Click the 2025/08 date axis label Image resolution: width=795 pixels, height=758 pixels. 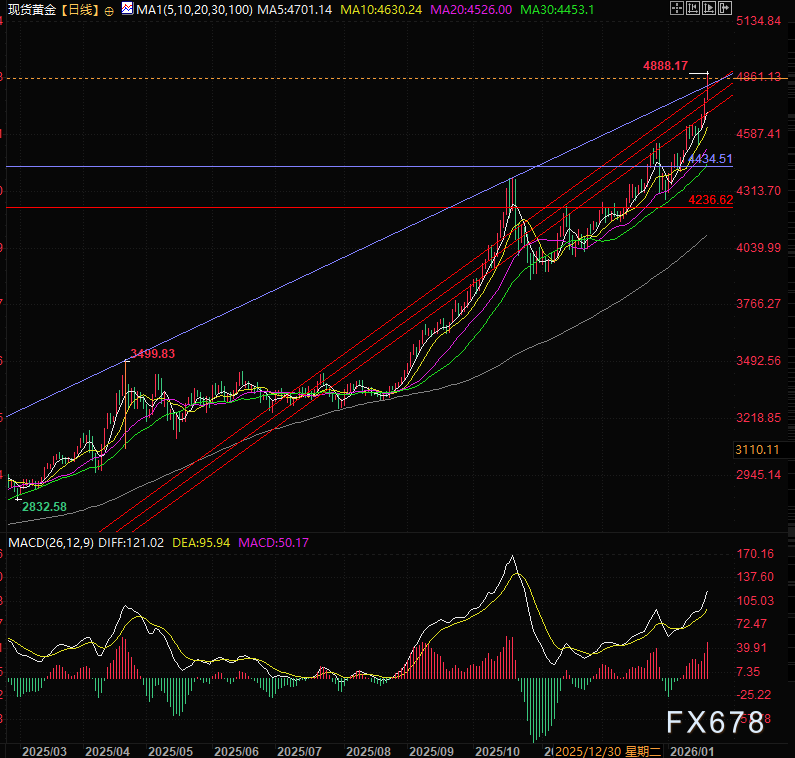368,751
